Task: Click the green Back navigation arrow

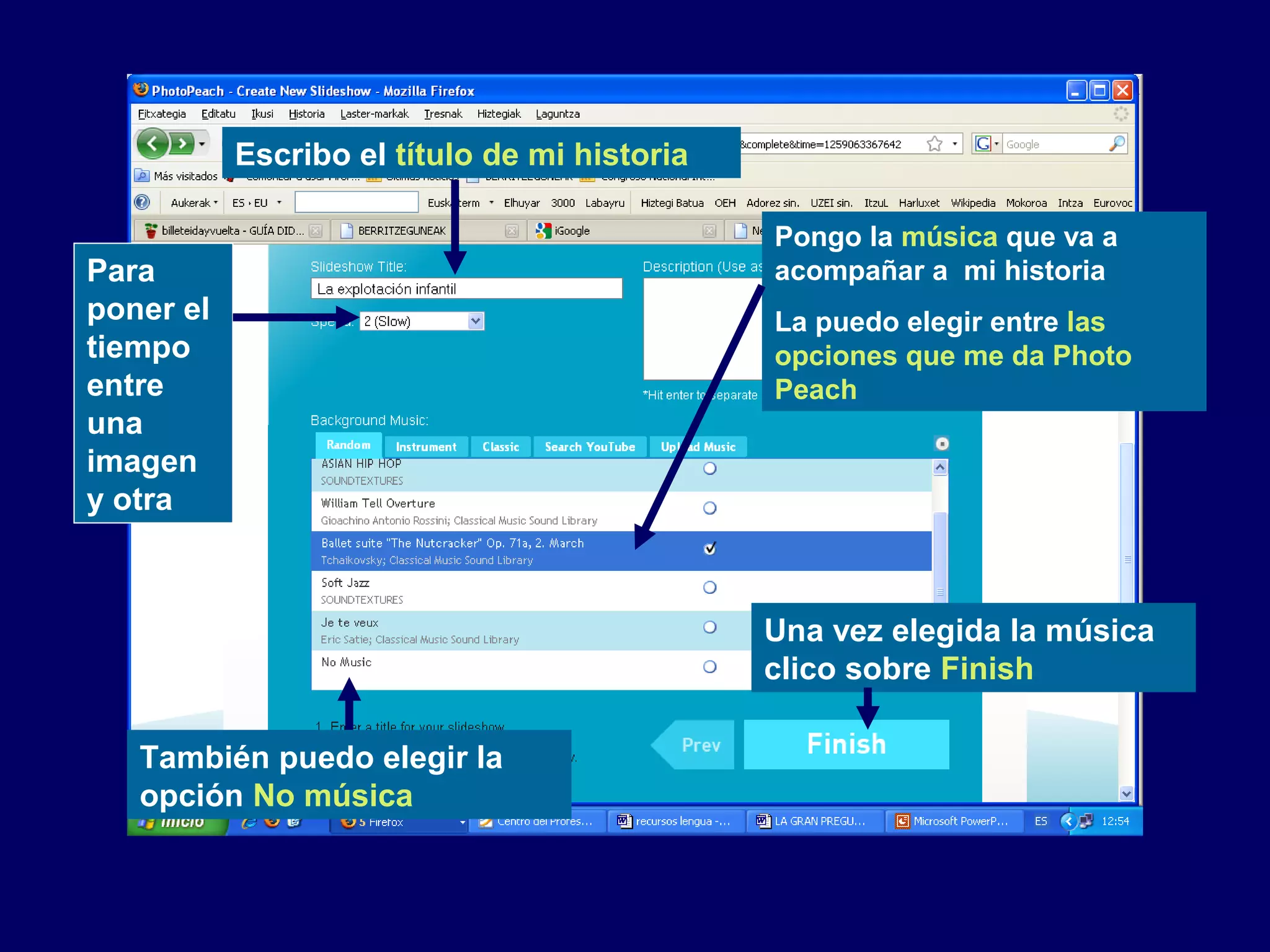Action: tap(153, 144)
